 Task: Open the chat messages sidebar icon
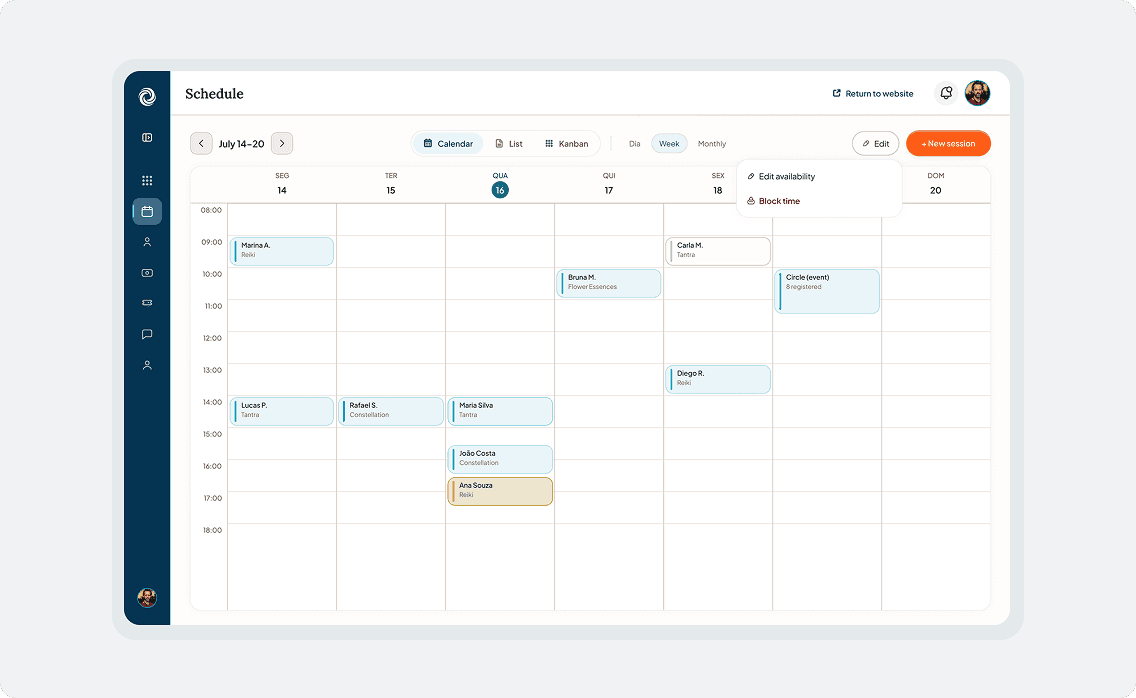147,334
